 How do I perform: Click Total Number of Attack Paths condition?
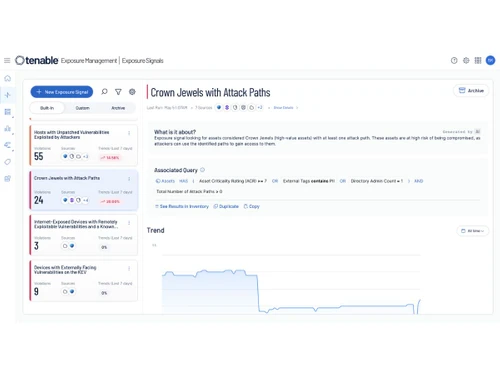tap(189, 191)
